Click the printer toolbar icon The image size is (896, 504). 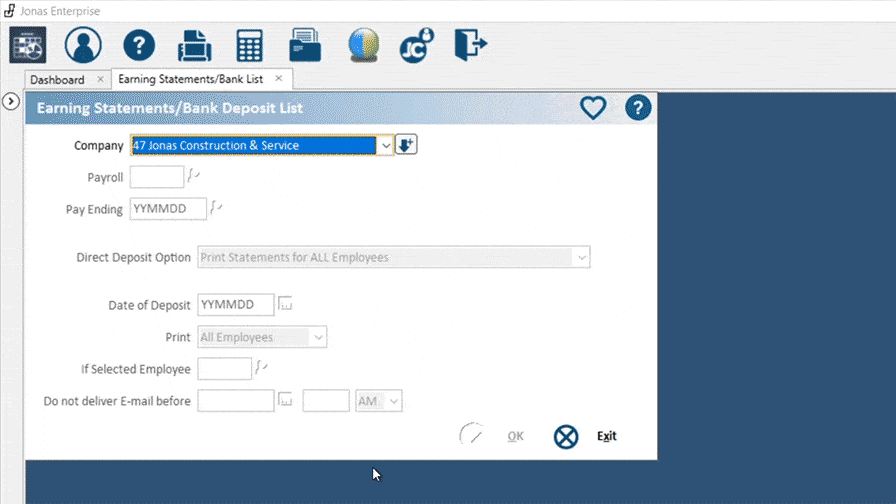(x=194, y=45)
